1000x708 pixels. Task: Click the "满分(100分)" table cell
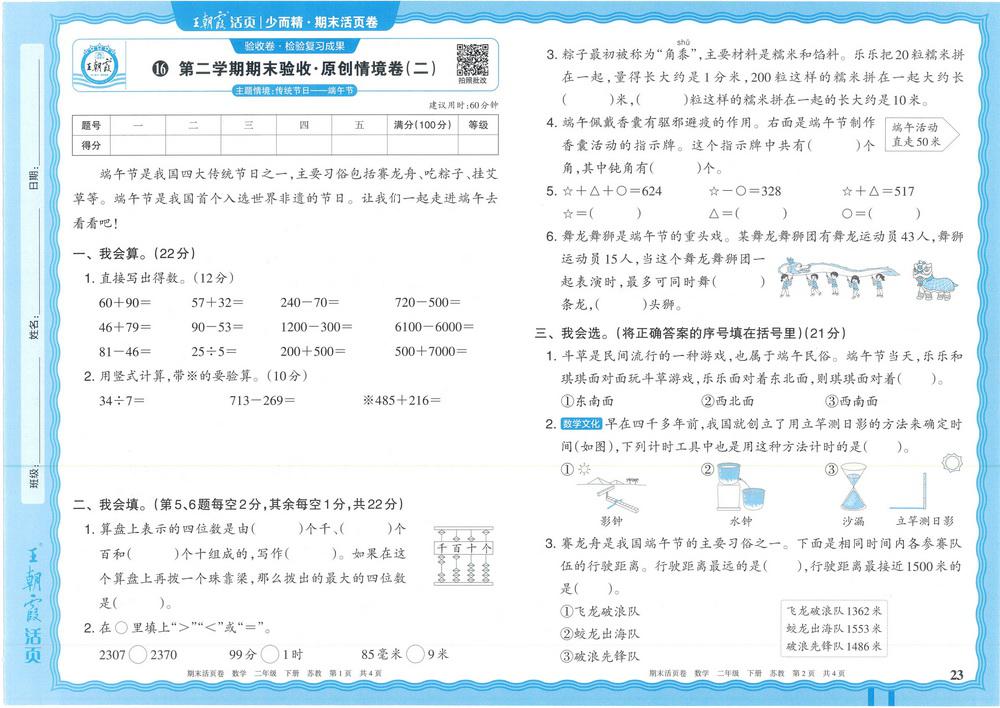[x=422, y=126]
